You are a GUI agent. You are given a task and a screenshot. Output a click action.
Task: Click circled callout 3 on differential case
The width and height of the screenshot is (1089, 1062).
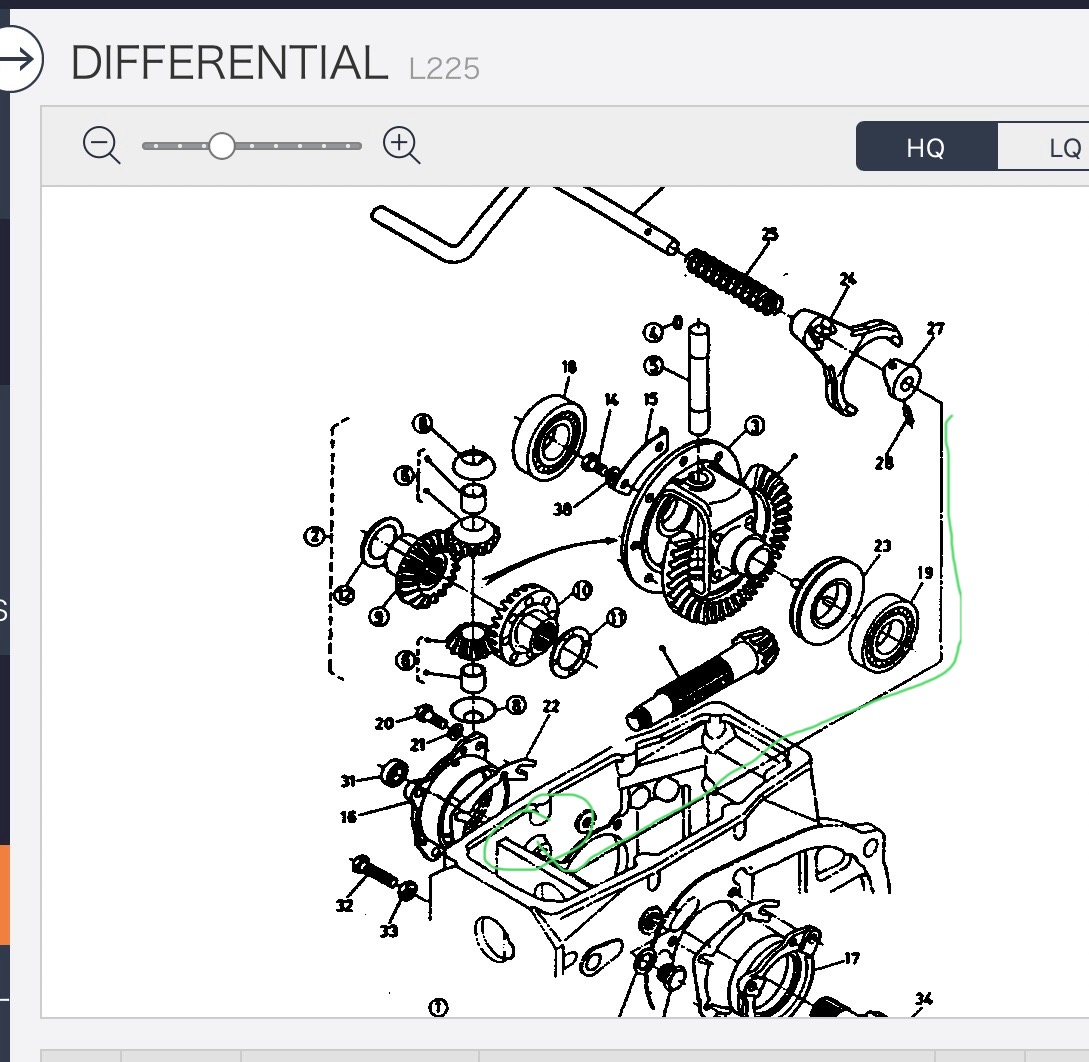(x=754, y=426)
